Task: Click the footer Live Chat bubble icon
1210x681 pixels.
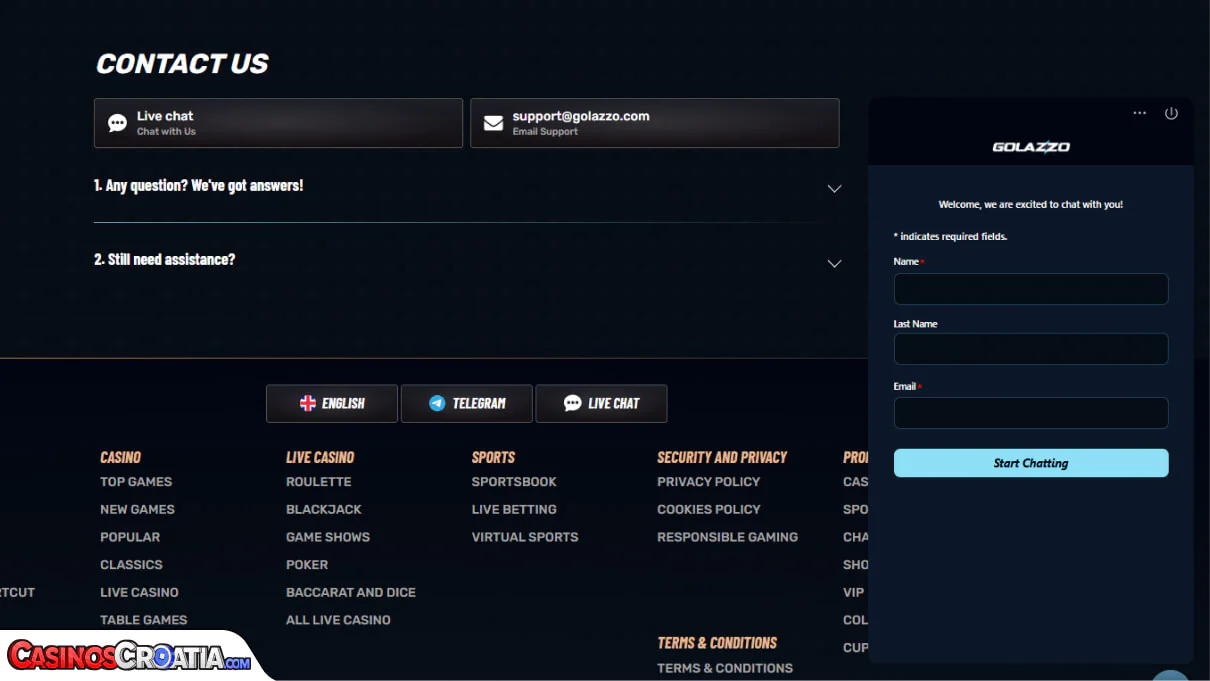Action: [572, 403]
